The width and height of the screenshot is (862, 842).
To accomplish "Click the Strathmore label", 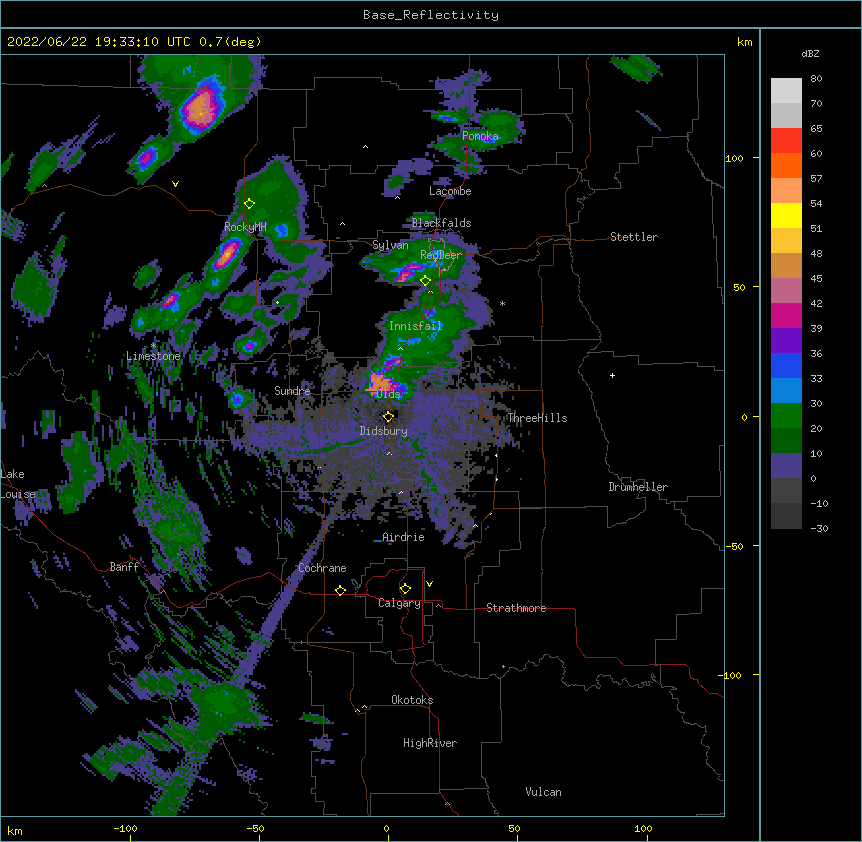I will (516, 608).
